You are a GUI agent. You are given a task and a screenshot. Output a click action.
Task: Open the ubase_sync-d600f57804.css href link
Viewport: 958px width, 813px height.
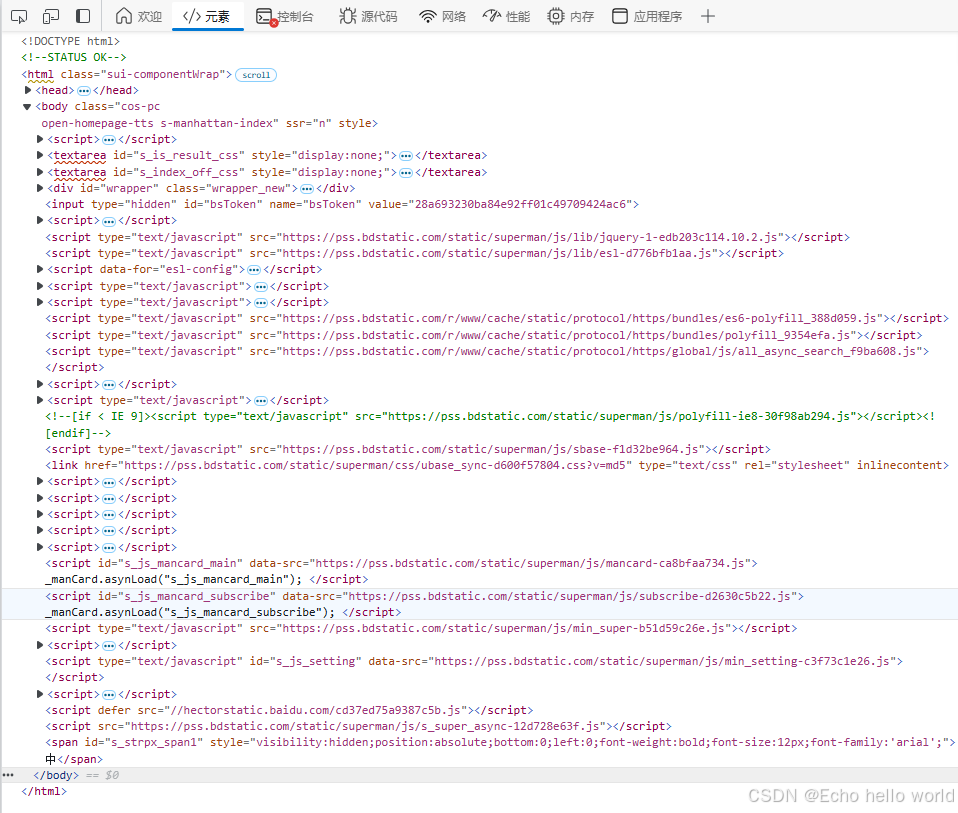point(375,465)
